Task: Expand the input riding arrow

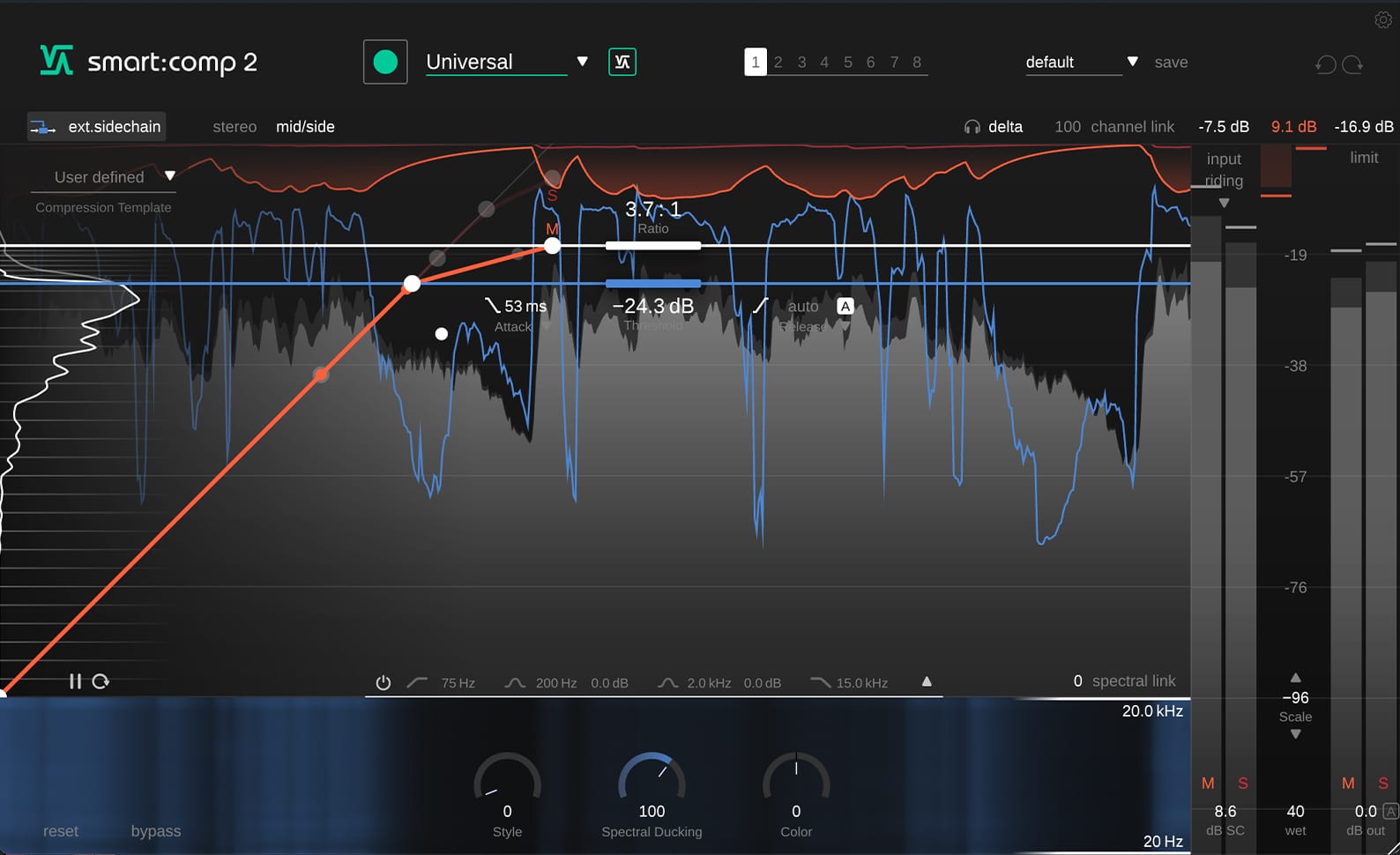Action: point(1224,203)
